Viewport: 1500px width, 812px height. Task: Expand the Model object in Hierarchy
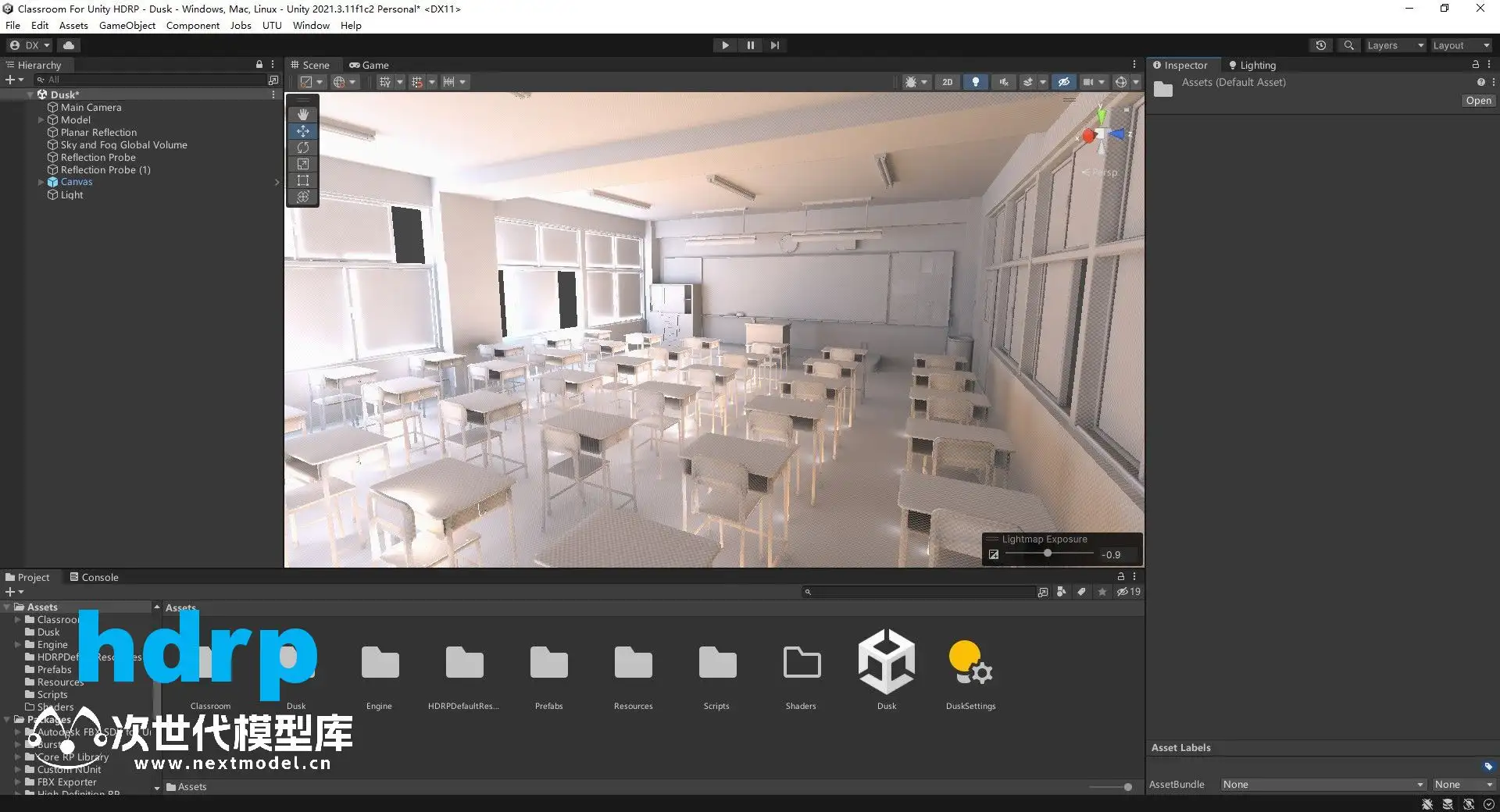[x=41, y=120]
